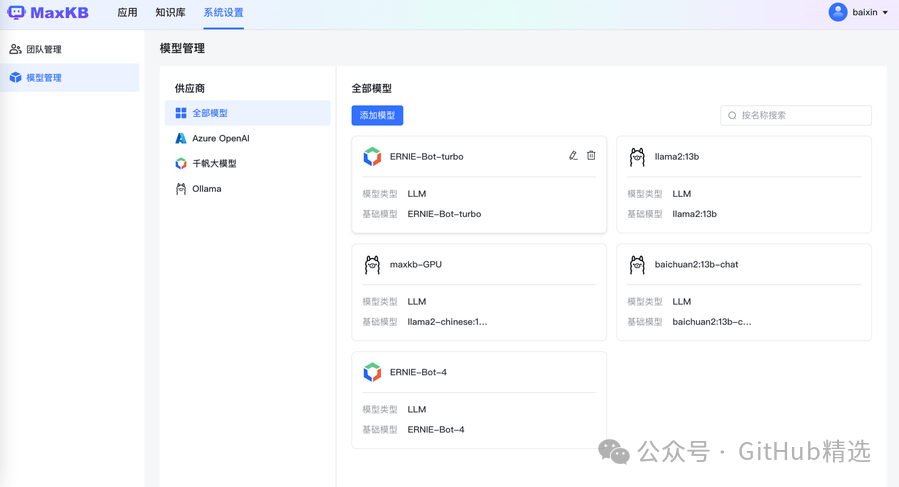Click the Ollama llama icon in supplier list
899x487 pixels.
tap(181, 189)
